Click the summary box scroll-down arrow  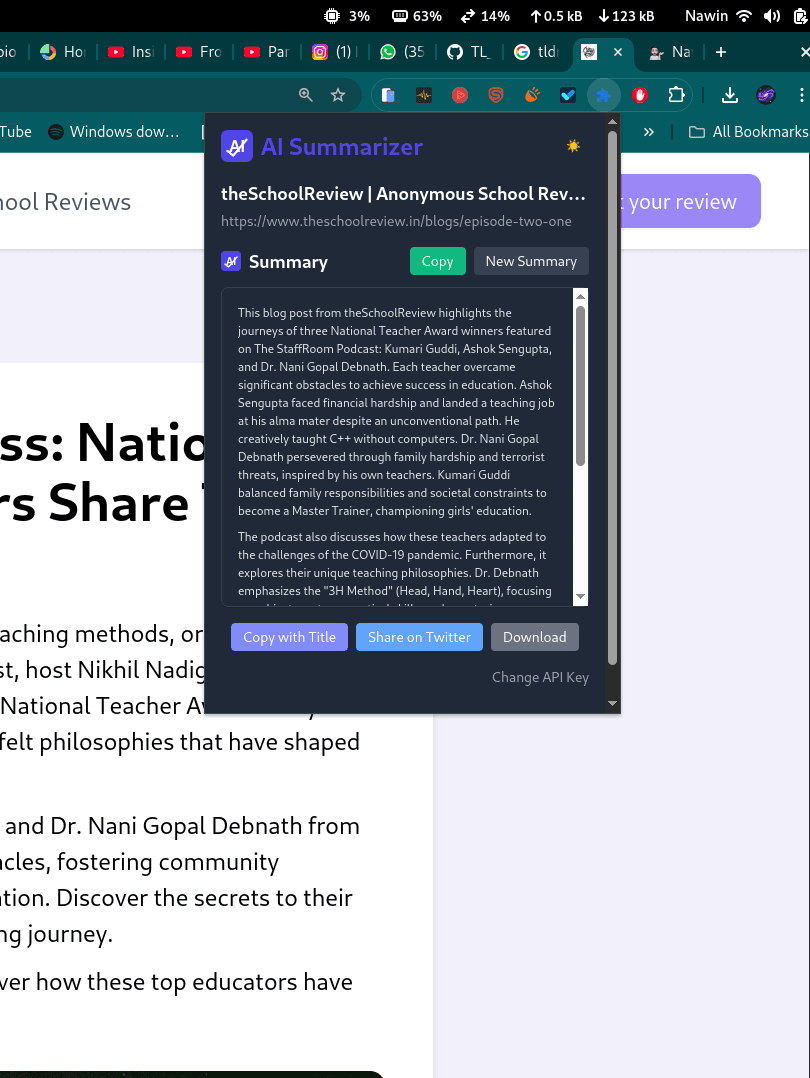[x=580, y=596]
